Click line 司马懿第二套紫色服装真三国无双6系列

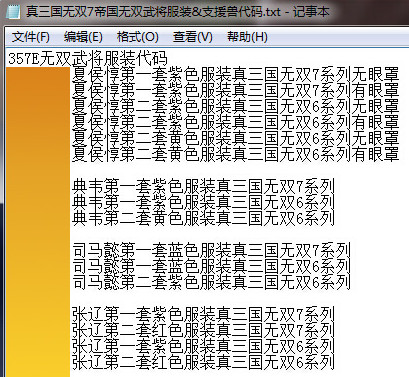tap(211, 282)
